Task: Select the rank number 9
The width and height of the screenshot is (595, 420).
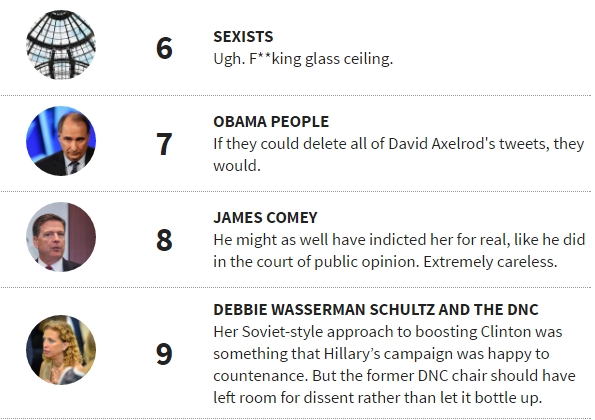Action: tap(164, 354)
